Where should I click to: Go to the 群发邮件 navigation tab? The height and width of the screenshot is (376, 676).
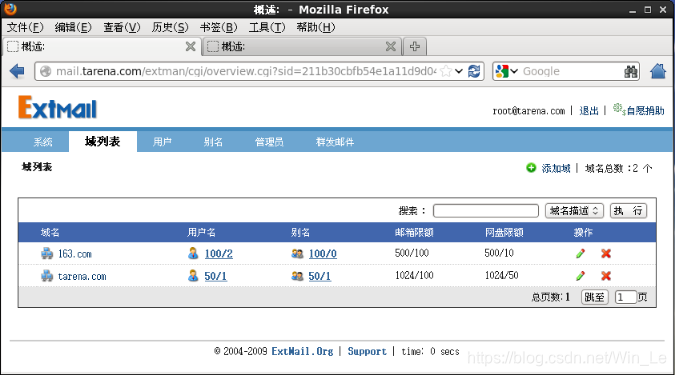point(335,142)
